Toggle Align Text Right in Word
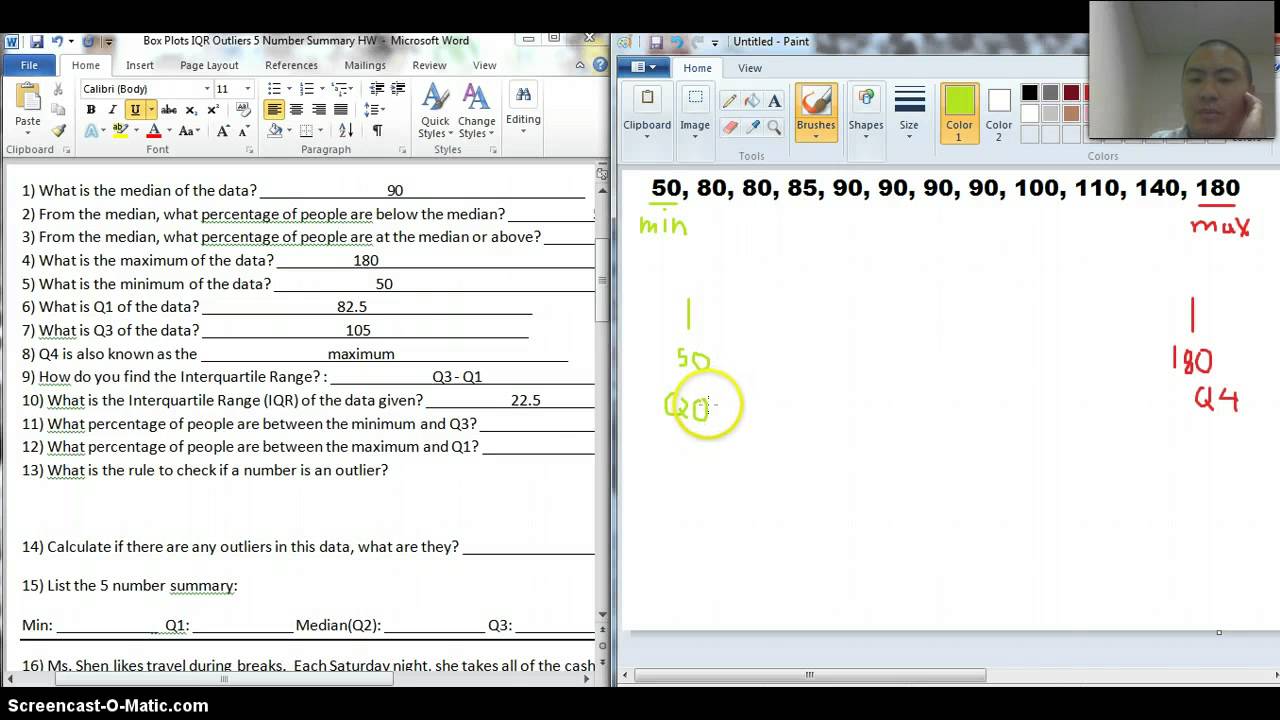This screenshot has height=720, width=1280. (x=319, y=110)
